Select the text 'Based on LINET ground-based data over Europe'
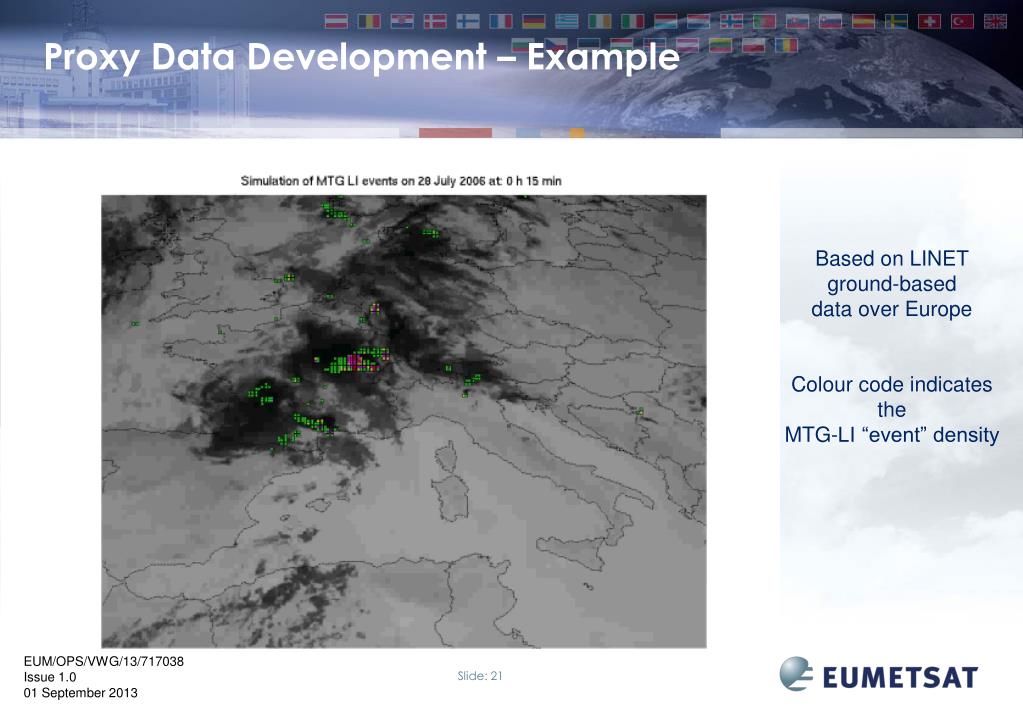Image resolution: width=1023 pixels, height=708 pixels. (891, 284)
